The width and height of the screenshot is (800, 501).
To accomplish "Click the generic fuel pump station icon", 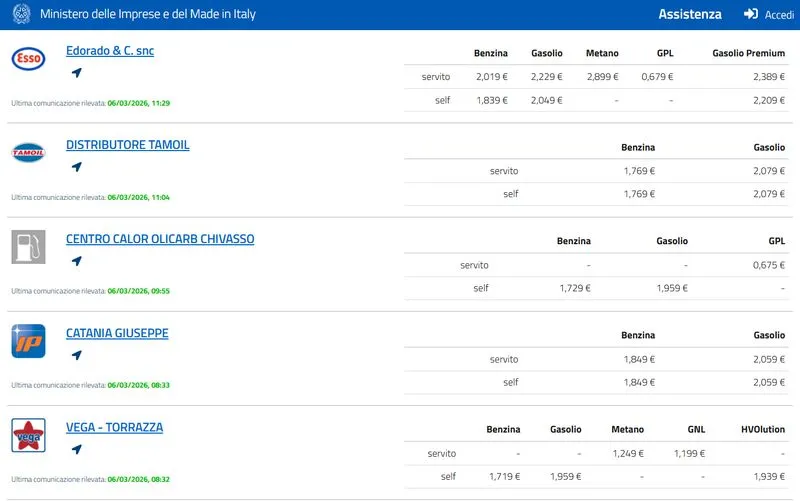I will (x=28, y=247).
